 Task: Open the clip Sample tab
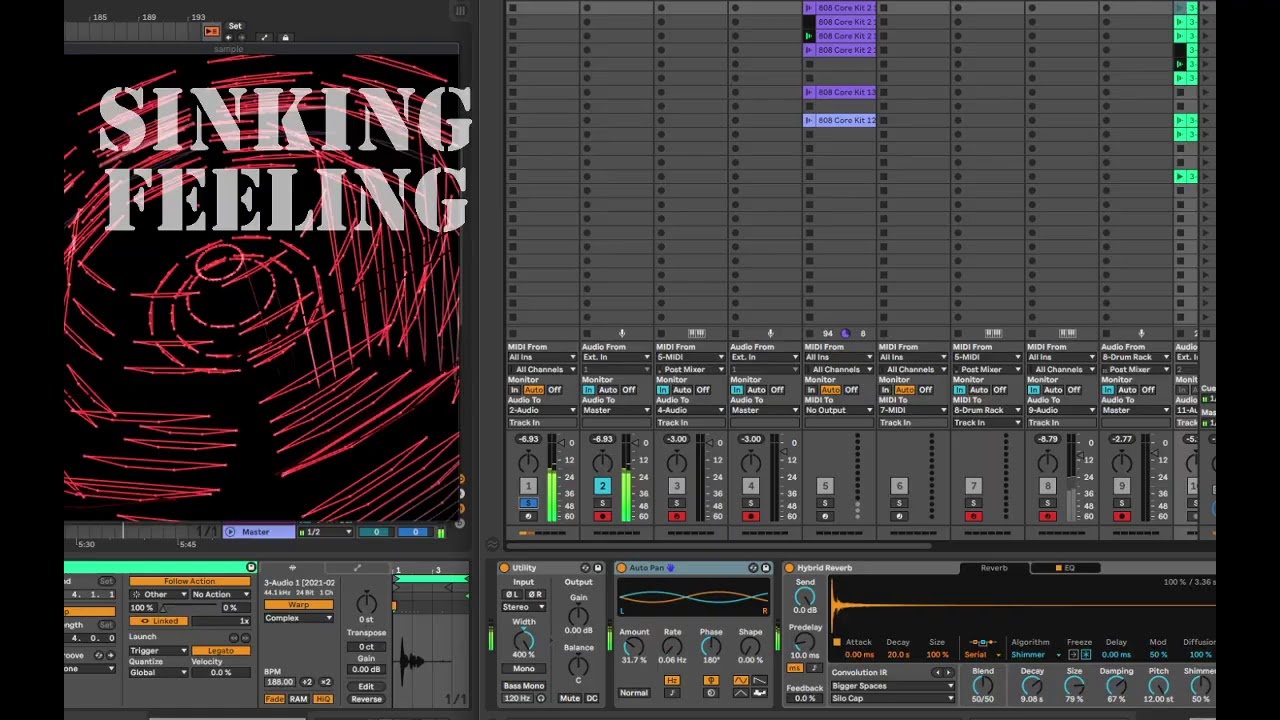(292, 568)
